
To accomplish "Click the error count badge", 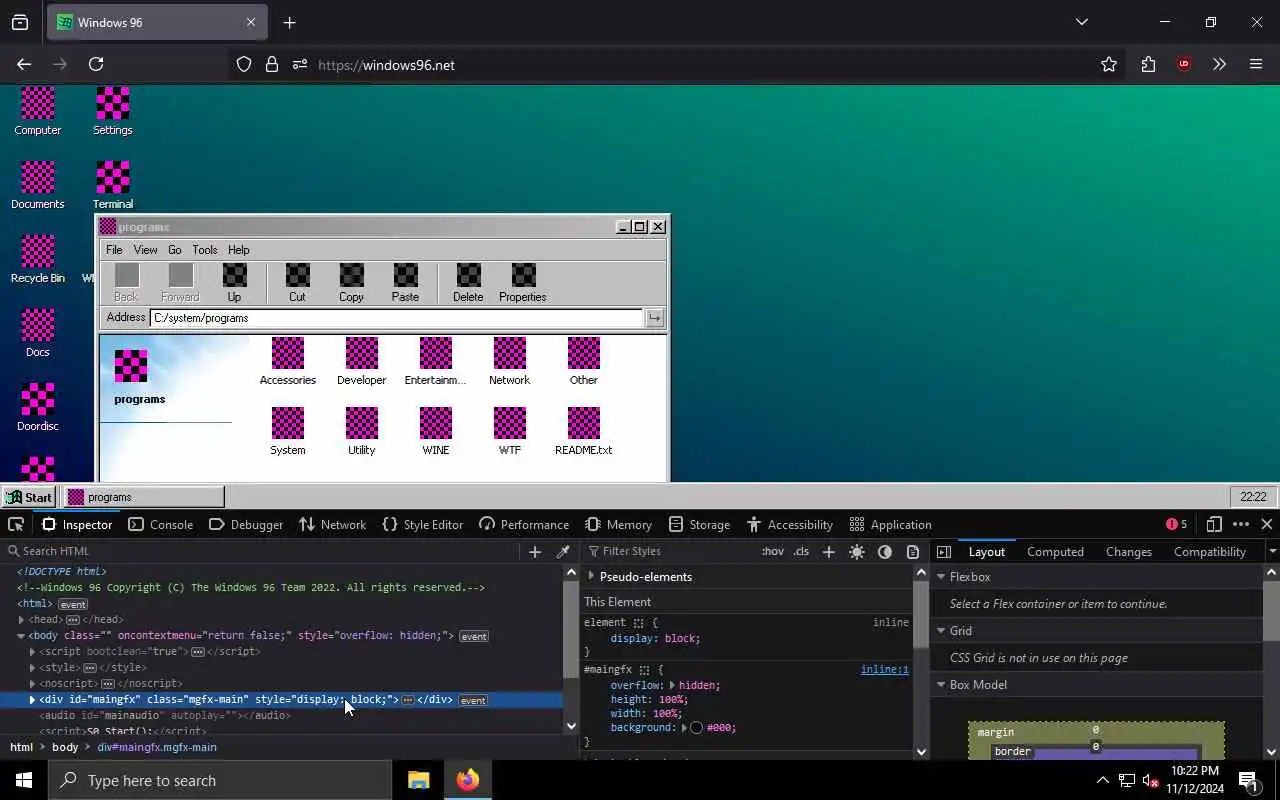I will (x=1176, y=524).
